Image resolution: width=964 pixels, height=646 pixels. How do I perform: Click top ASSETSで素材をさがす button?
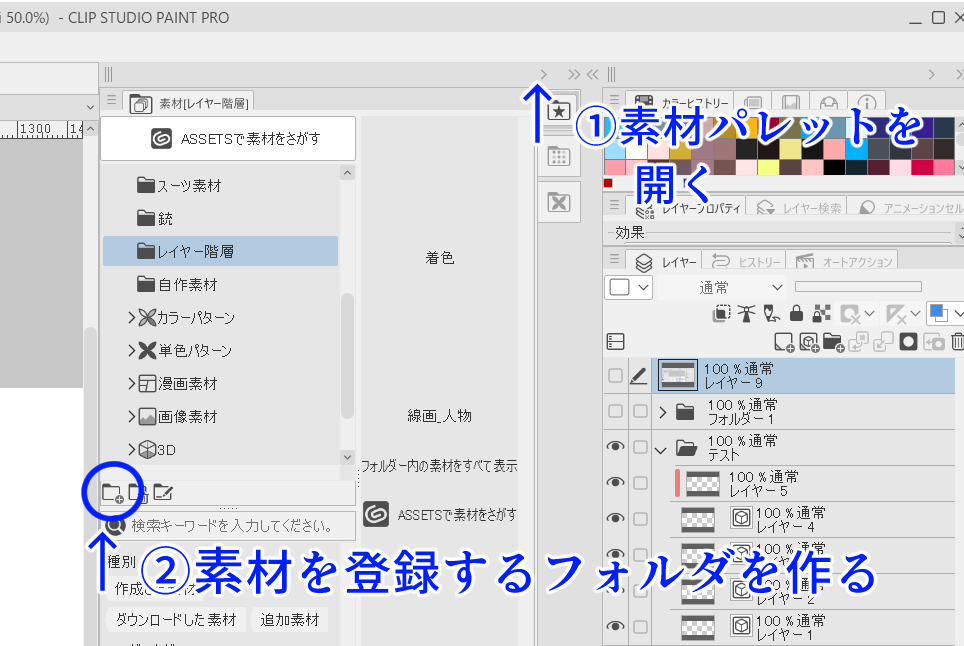tap(228, 139)
